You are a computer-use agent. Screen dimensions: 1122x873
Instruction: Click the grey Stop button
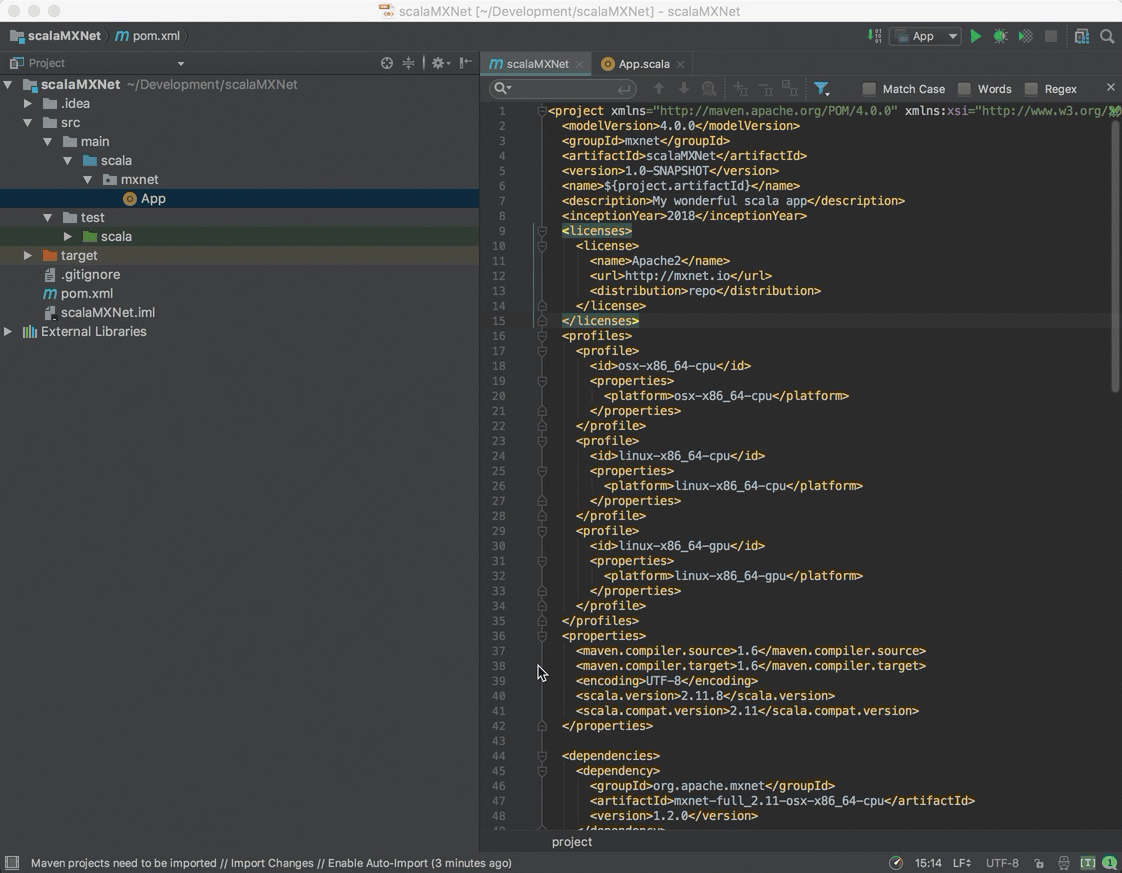(x=1051, y=36)
